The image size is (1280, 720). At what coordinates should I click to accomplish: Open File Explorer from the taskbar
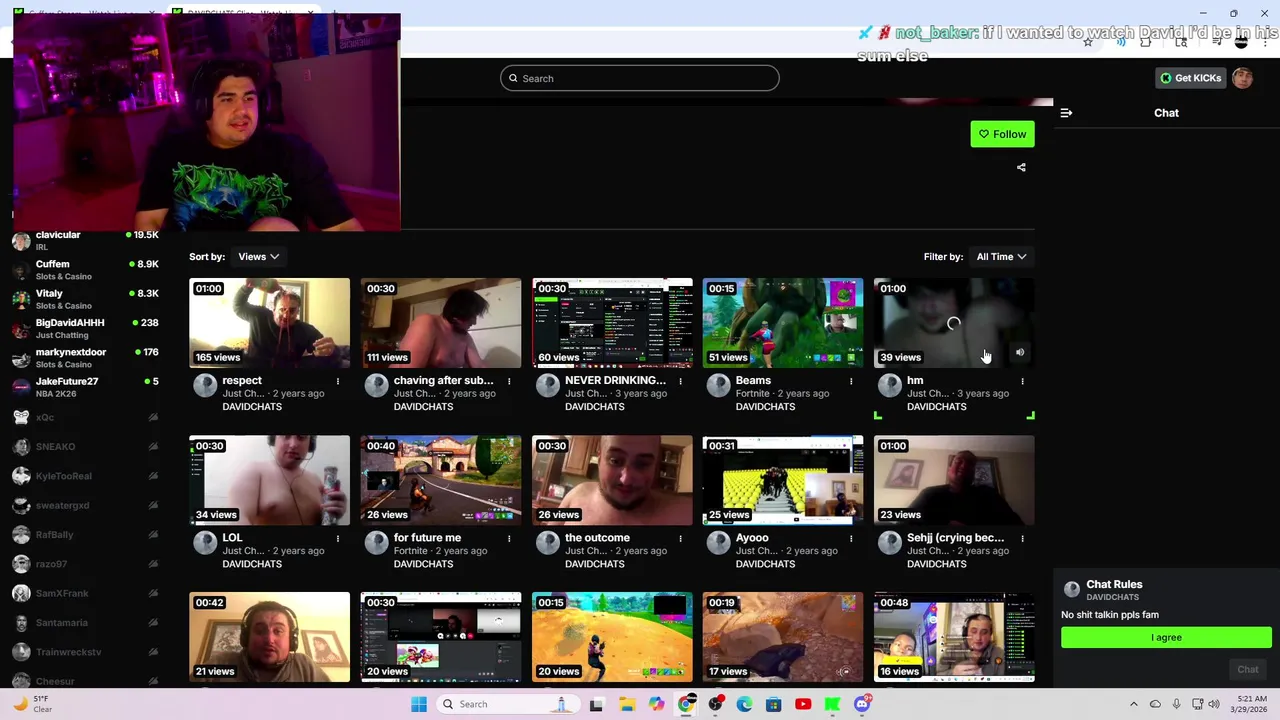tap(626, 704)
